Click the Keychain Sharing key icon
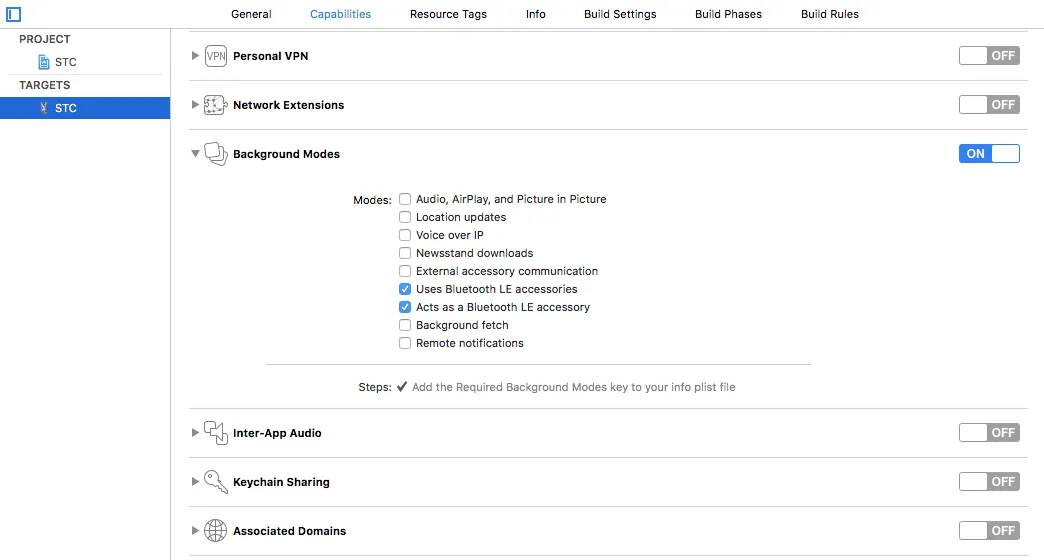 tap(216, 482)
